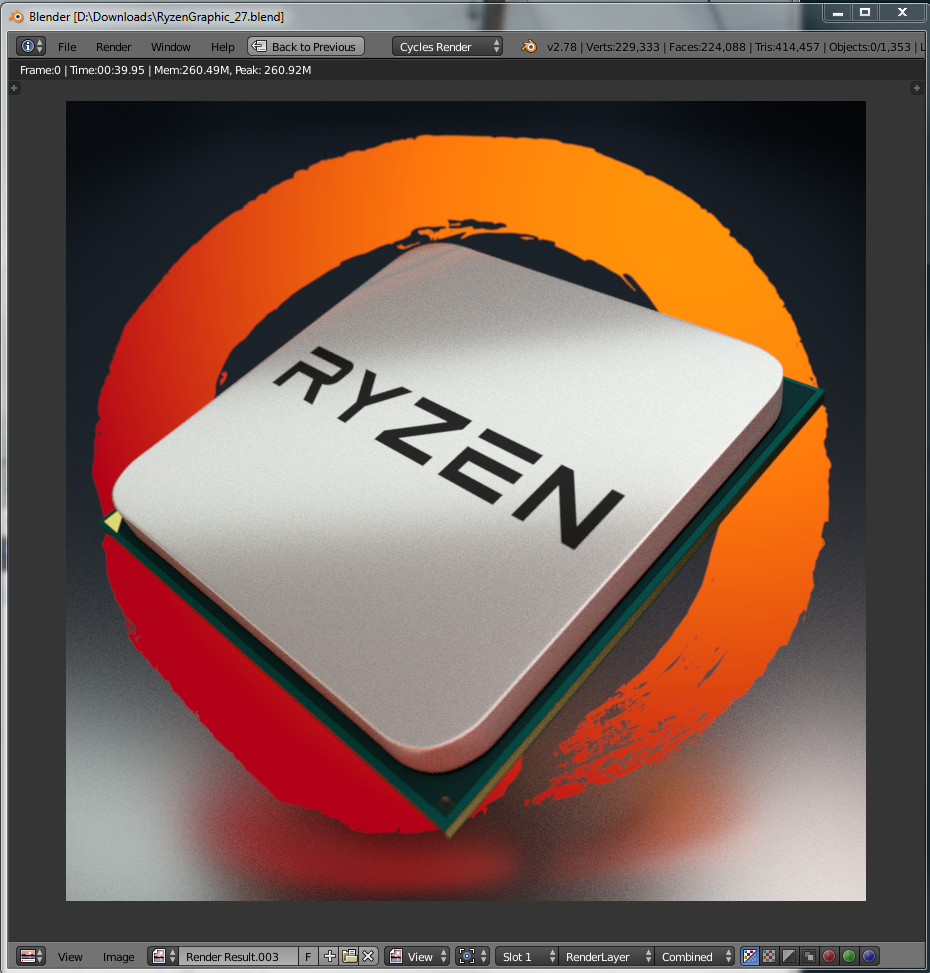Screen dimensions: 930x973
Task: Unlink the Render Result image with X
Action: pyautogui.click(x=368, y=957)
